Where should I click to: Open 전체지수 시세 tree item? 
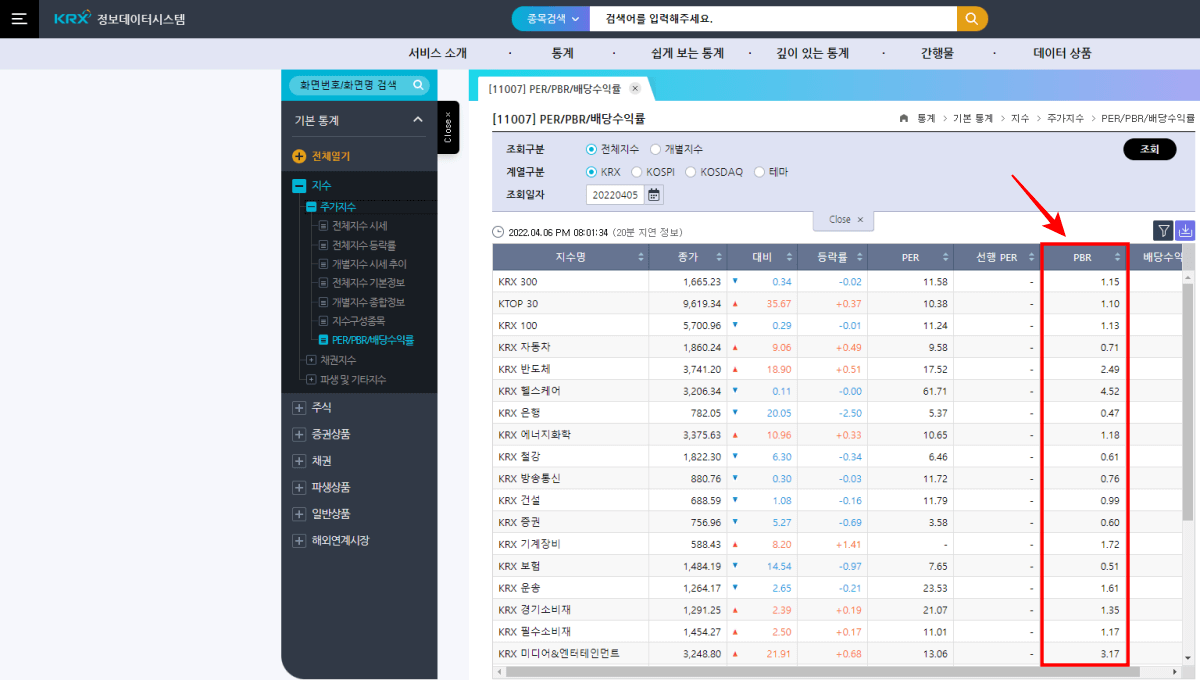(x=359, y=226)
